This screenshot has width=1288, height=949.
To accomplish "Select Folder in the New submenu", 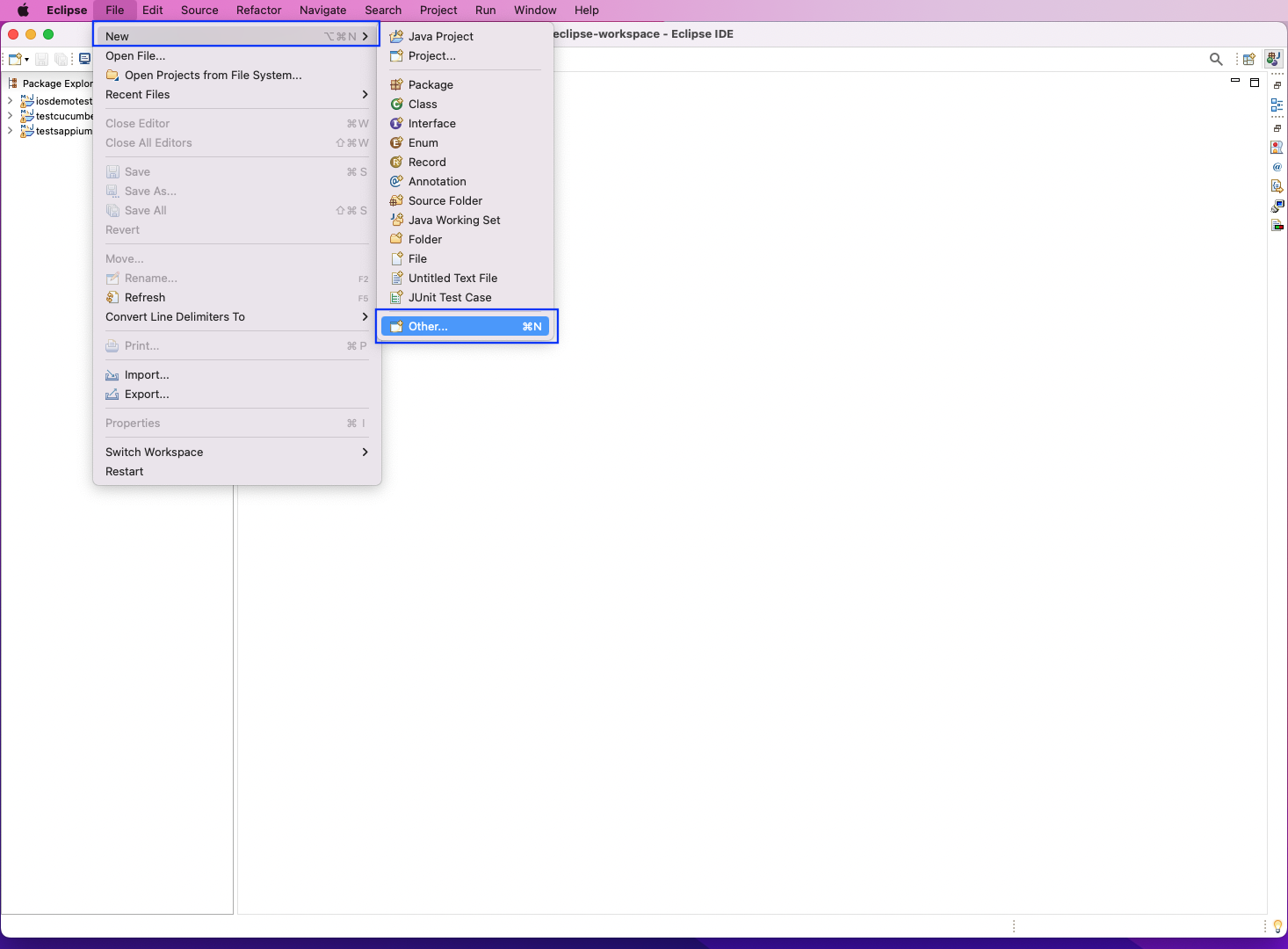I will pos(467,239).
